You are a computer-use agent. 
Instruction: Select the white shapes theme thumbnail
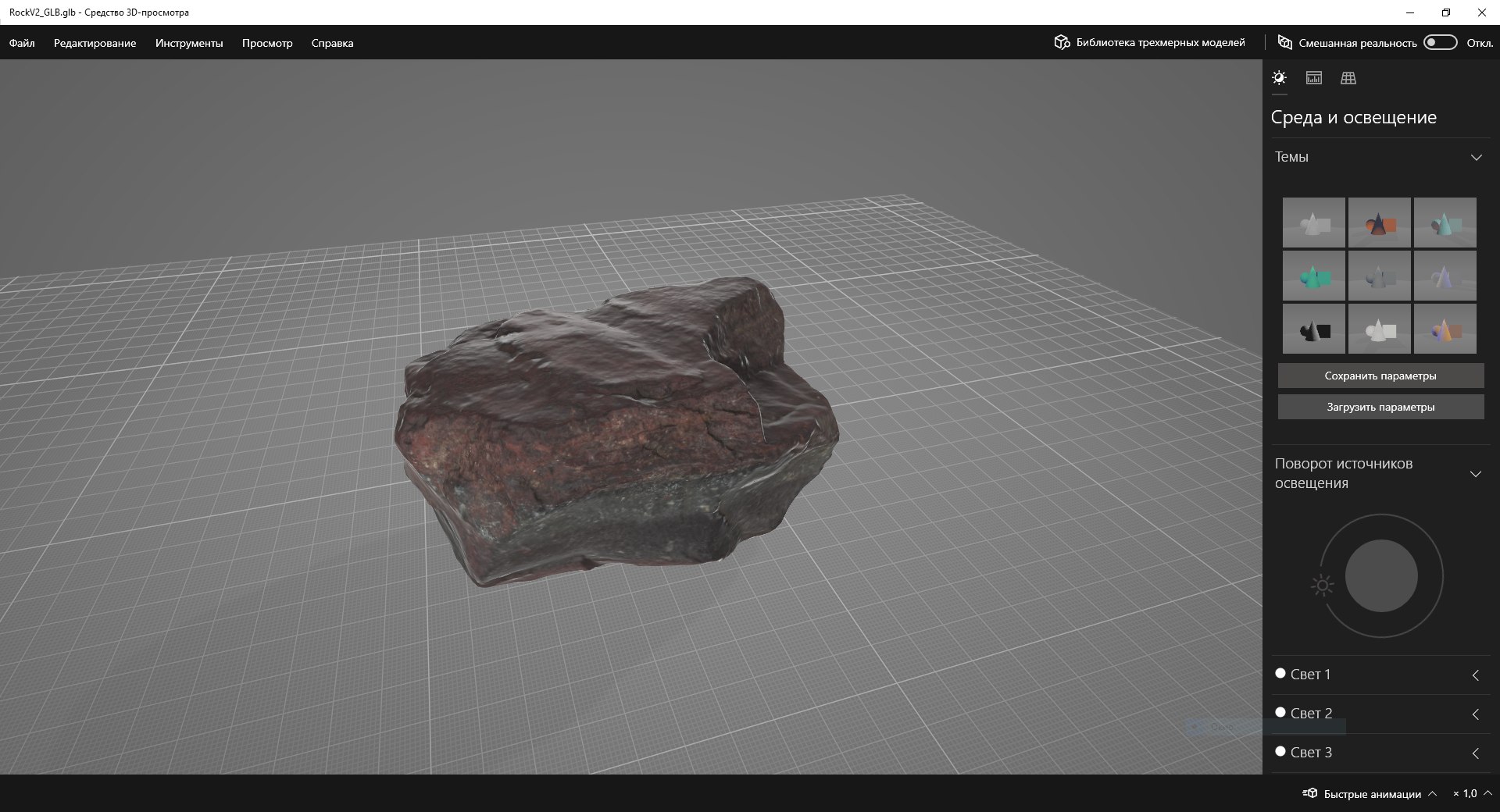pyautogui.click(x=1380, y=329)
